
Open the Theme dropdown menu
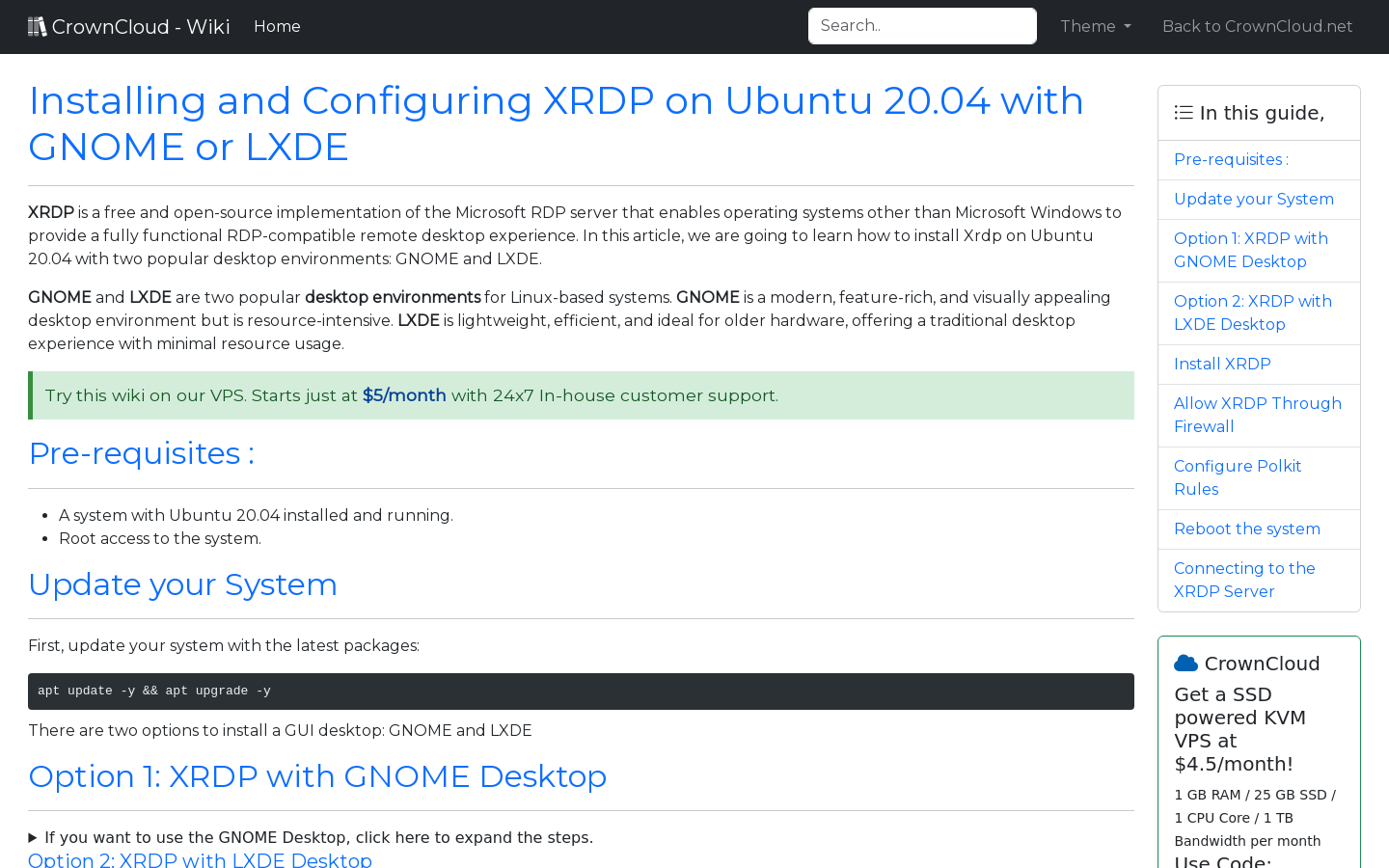pyautogui.click(x=1095, y=26)
